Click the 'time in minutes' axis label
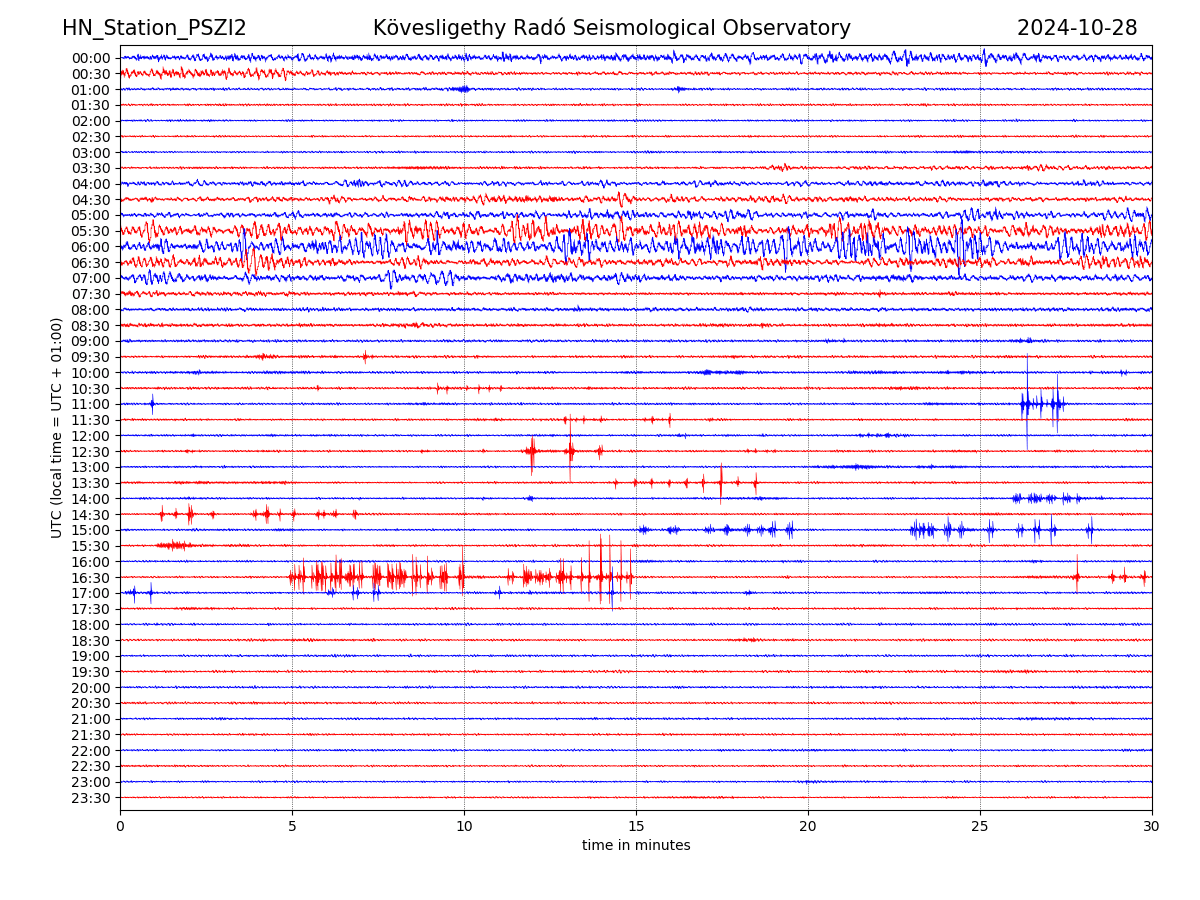Image resolution: width=1200 pixels, height=900 pixels. point(636,845)
